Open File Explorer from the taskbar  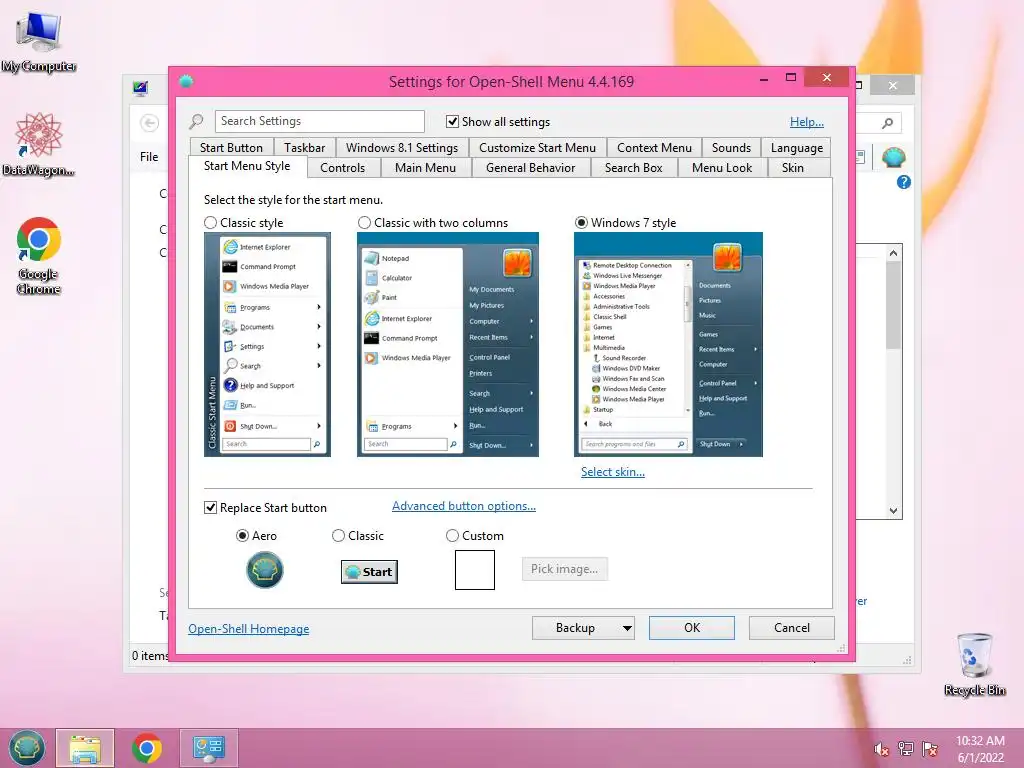(x=85, y=748)
